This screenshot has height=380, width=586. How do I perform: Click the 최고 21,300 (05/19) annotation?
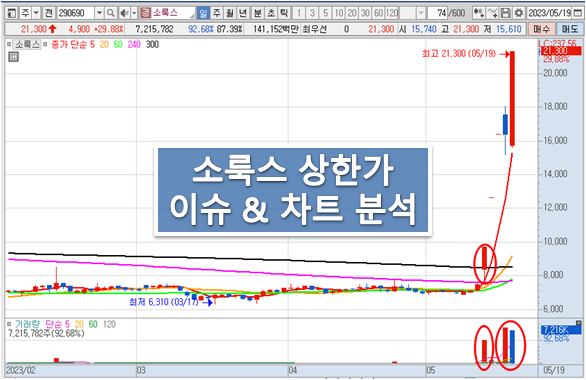click(x=459, y=54)
